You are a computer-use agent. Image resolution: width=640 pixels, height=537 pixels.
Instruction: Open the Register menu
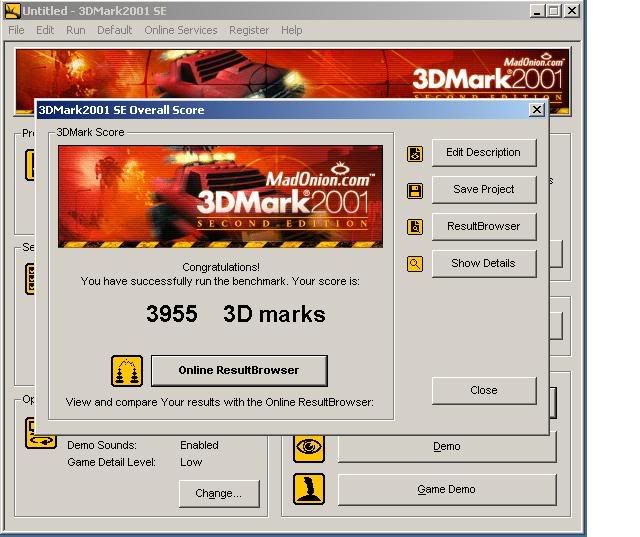pos(249,30)
